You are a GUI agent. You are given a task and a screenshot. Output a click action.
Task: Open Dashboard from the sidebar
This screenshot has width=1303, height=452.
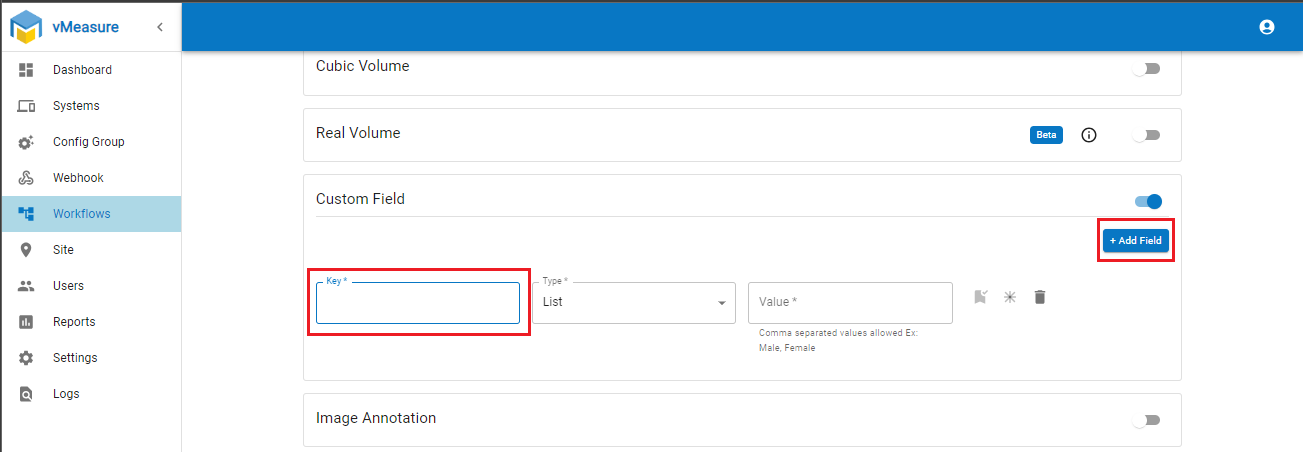(x=82, y=70)
